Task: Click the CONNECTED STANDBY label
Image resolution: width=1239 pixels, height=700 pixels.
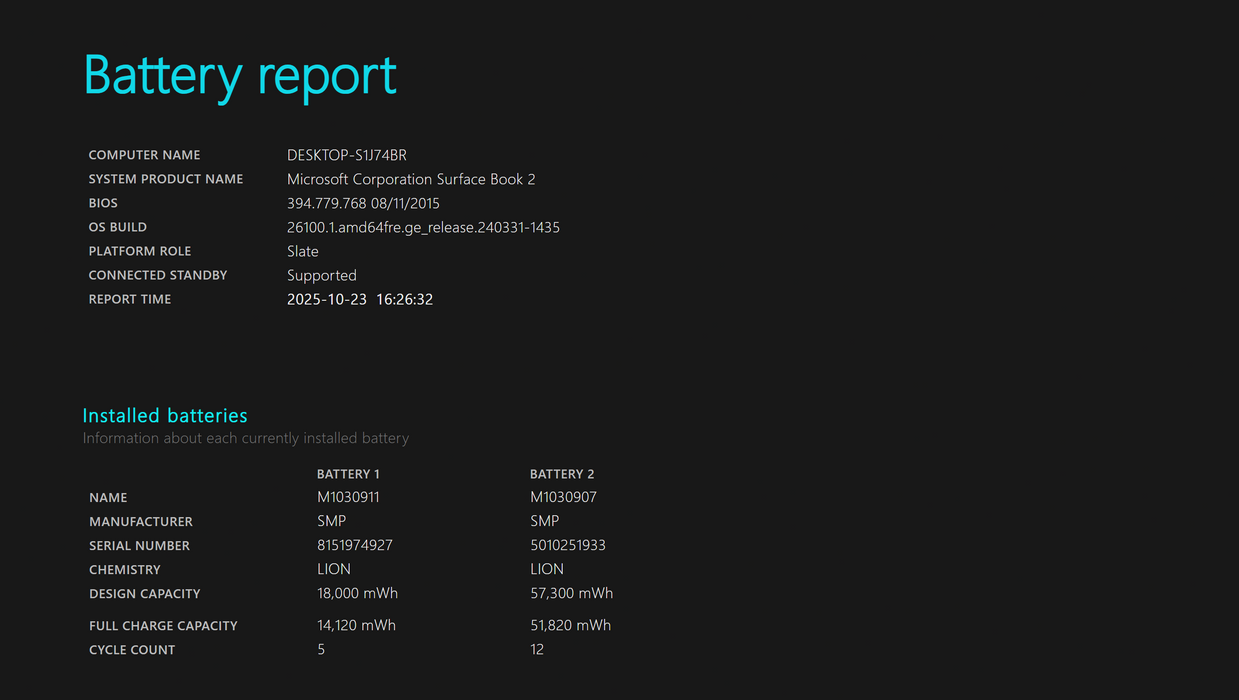Action: tap(158, 275)
